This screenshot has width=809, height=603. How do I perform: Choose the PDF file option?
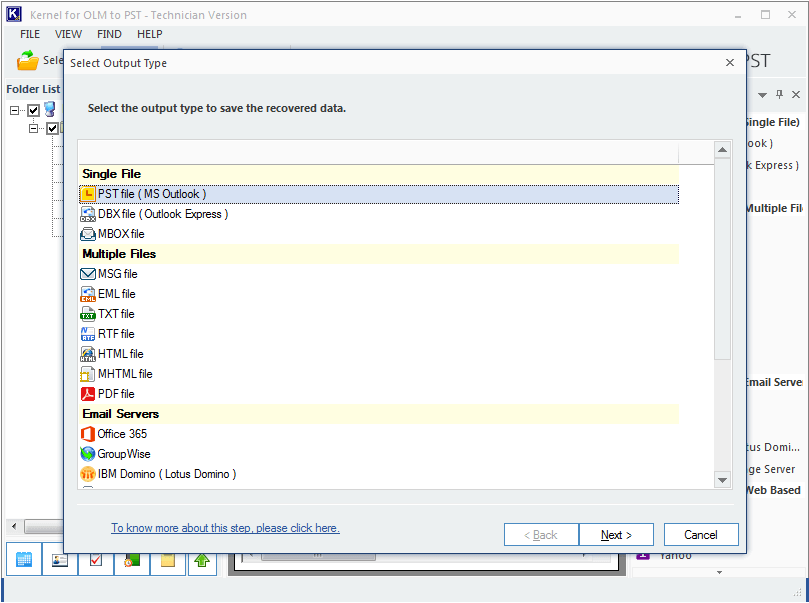pyautogui.click(x=116, y=394)
